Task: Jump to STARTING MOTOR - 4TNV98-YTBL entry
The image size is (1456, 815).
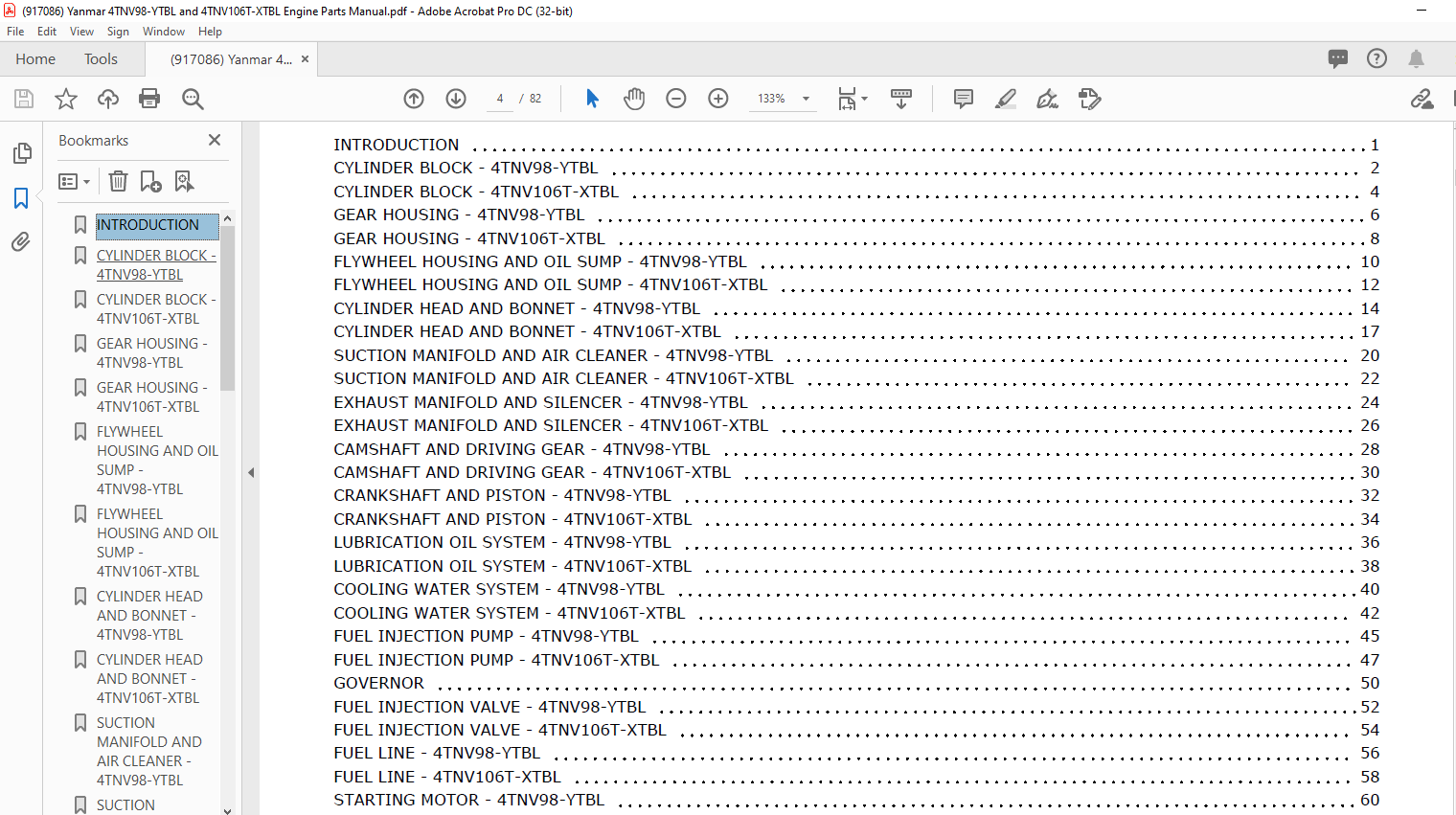Action: click(x=469, y=801)
